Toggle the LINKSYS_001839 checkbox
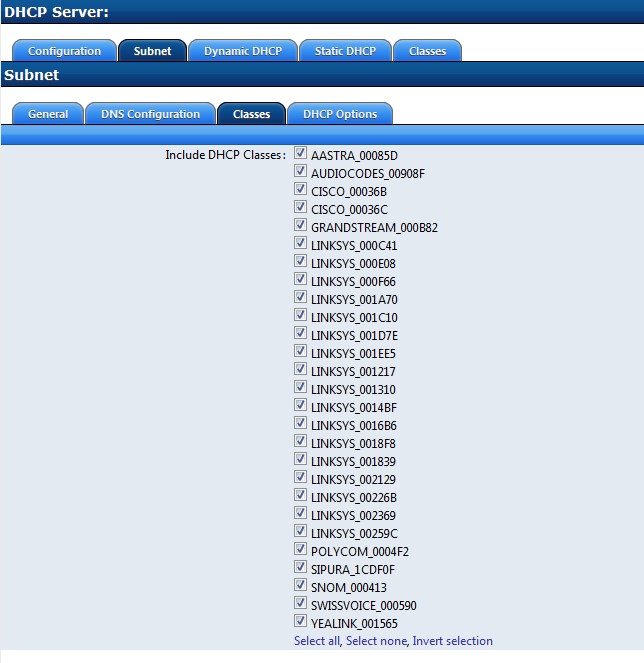The image size is (644, 663). coord(300,459)
